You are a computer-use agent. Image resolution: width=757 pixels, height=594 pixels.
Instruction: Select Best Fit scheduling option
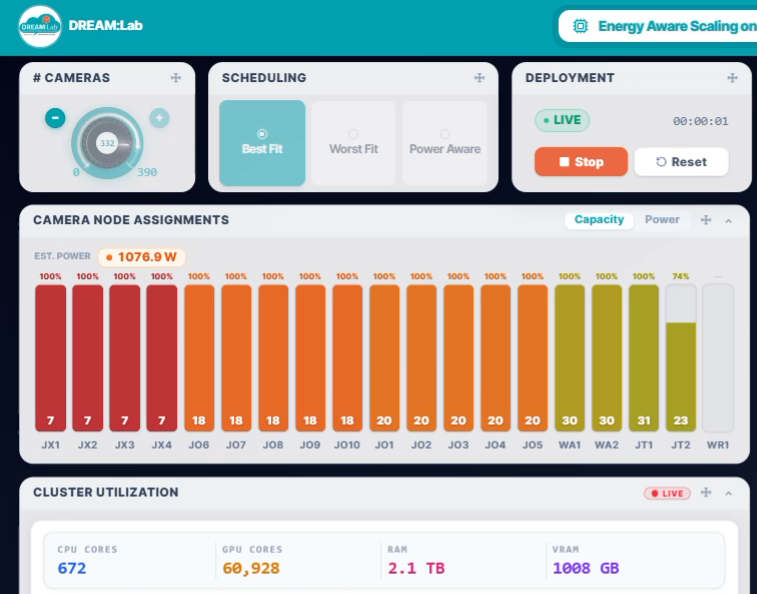click(262, 143)
